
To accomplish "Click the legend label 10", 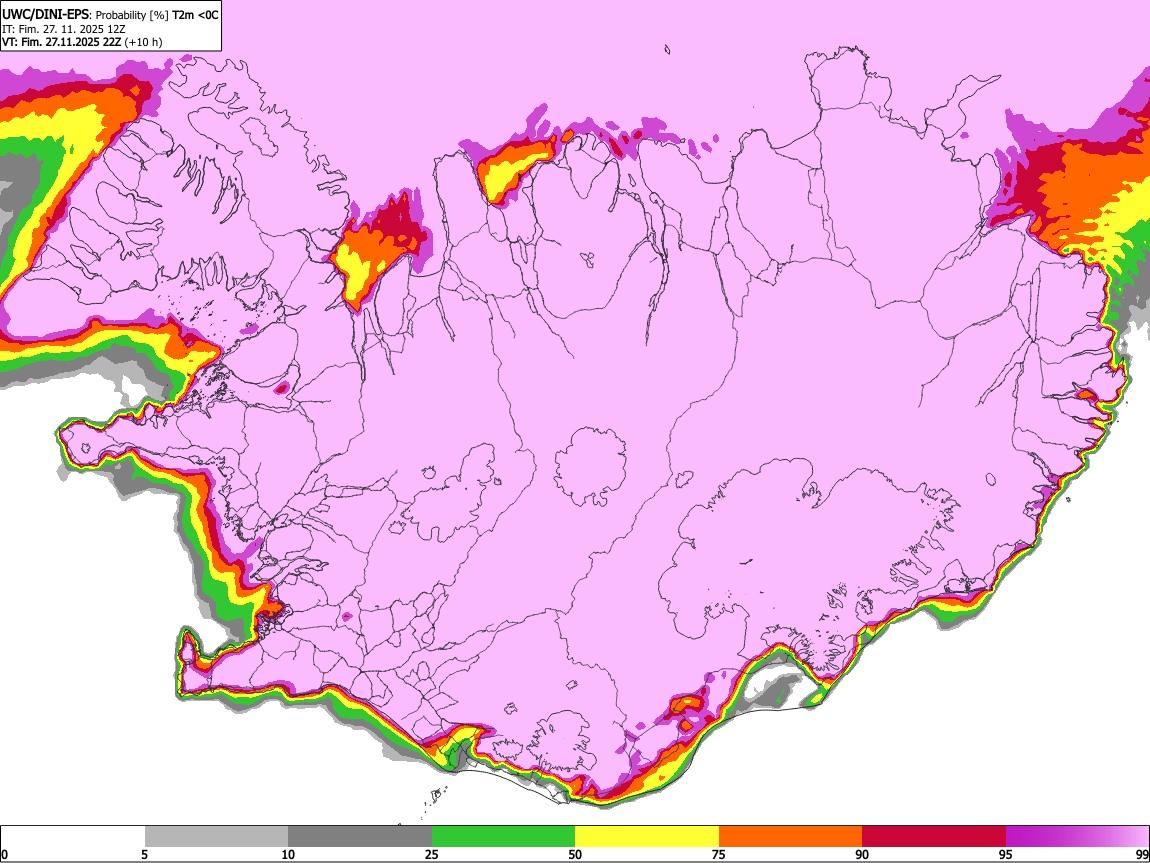I will coord(288,854).
